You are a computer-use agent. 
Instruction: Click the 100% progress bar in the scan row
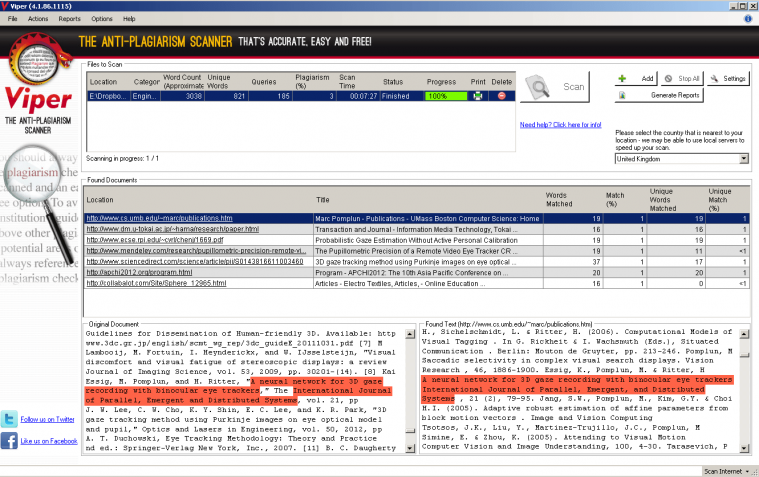coord(446,96)
